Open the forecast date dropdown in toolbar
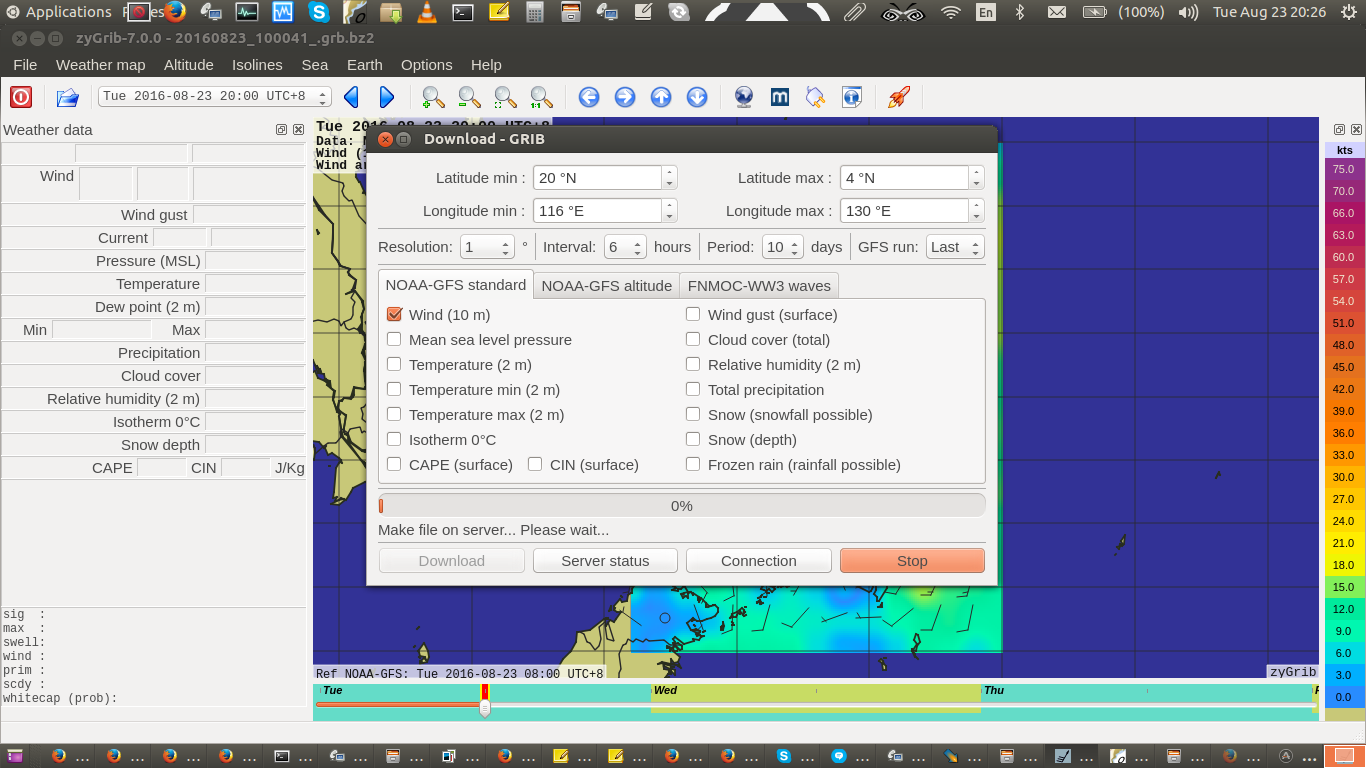This screenshot has width=1366, height=768. point(214,97)
